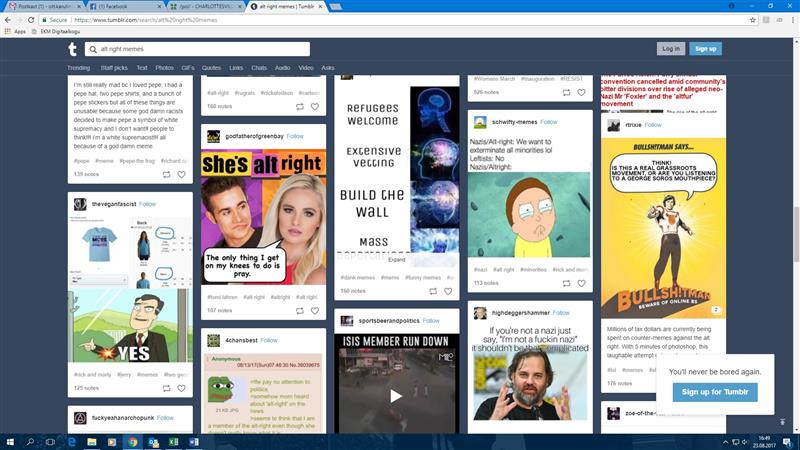This screenshot has height=450, width=800.
Task: Click the Tumblr logo home icon
Action: coord(72,49)
